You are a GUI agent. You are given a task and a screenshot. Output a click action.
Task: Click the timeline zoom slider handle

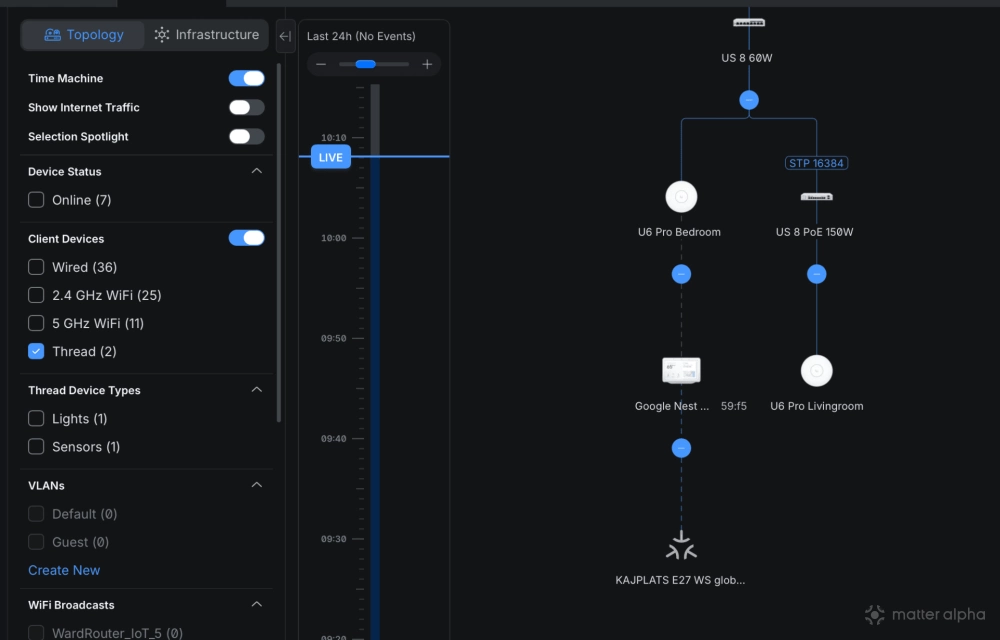click(x=365, y=64)
